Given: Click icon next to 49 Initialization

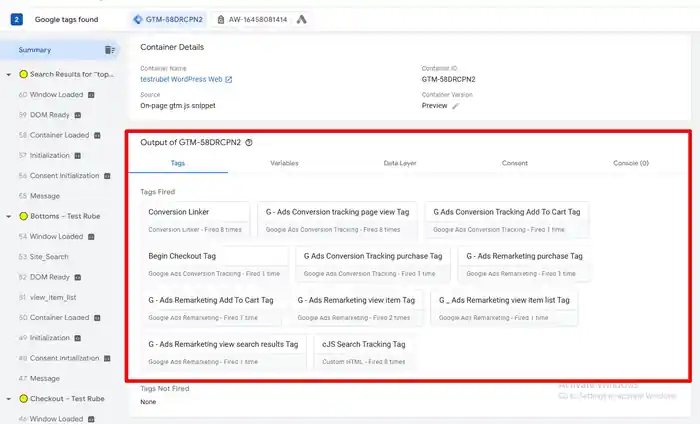Looking at the screenshot, I should click(x=78, y=338).
